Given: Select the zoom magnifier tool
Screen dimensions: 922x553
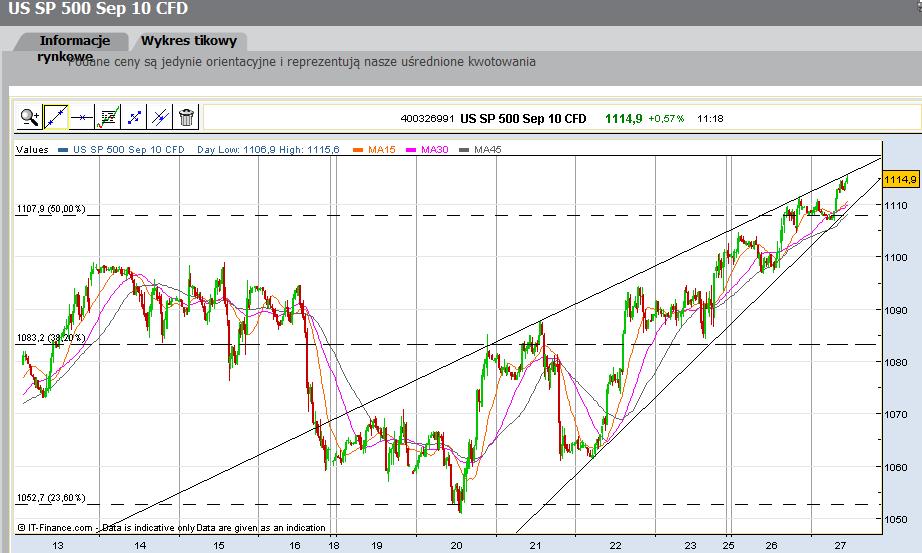Looking at the screenshot, I should pyautogui.click(x=29, y=117).
